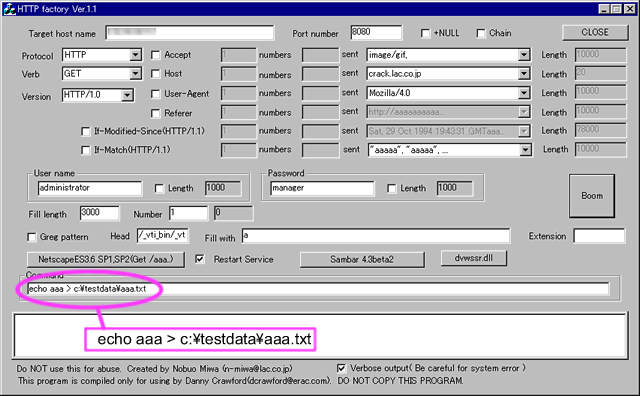The width and height of the screenshot is (640, 396).
Task: Click the HTTP factory title bar icon
Action: pos(9,9)
